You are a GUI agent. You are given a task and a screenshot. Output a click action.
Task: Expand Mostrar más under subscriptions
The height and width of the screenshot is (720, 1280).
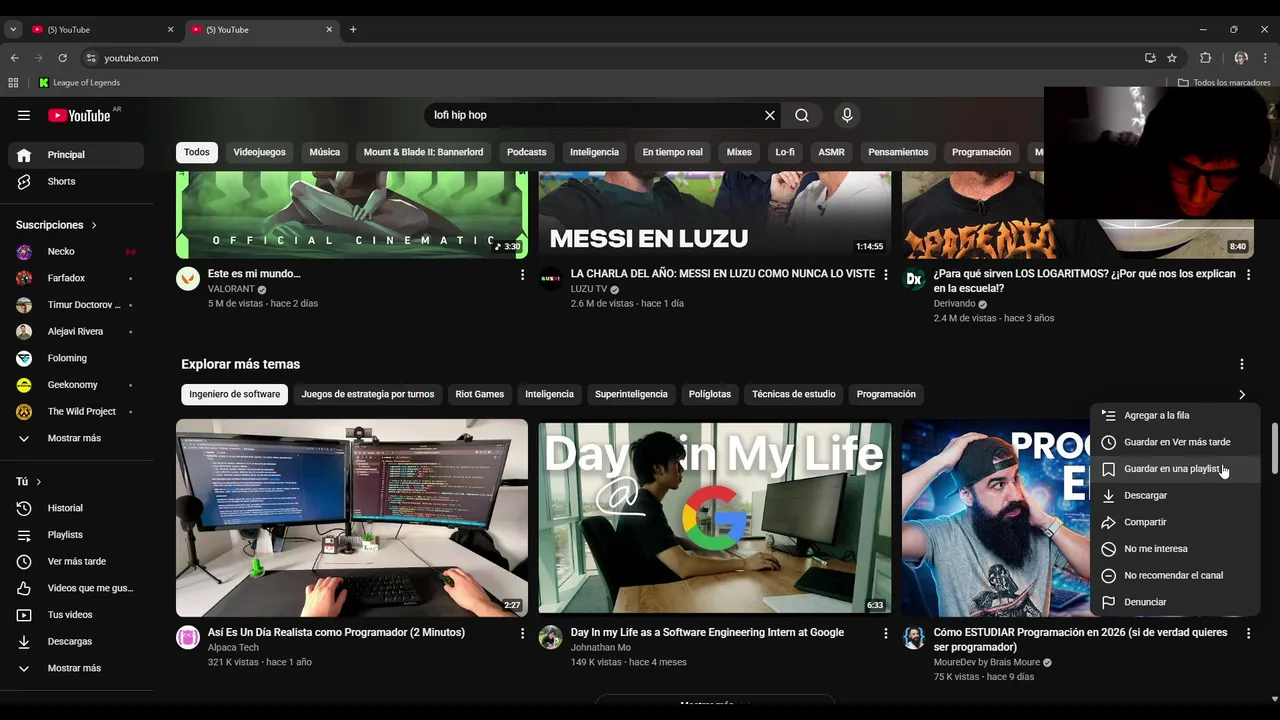click(x=76, y=438)
